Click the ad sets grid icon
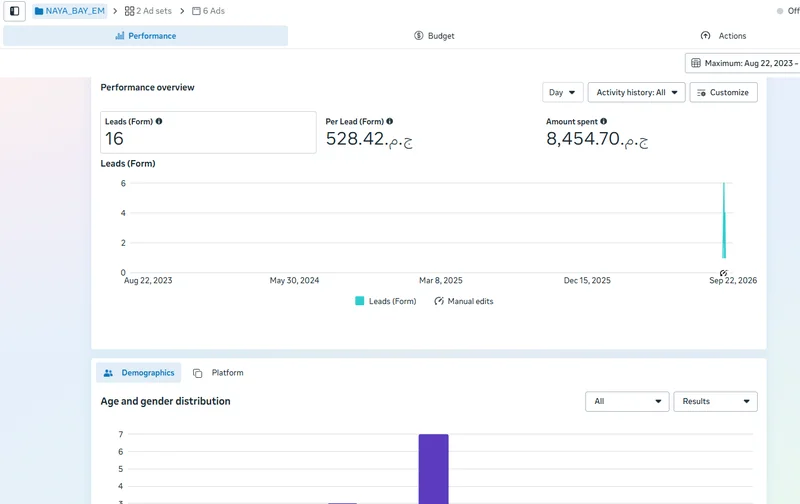 130,11
